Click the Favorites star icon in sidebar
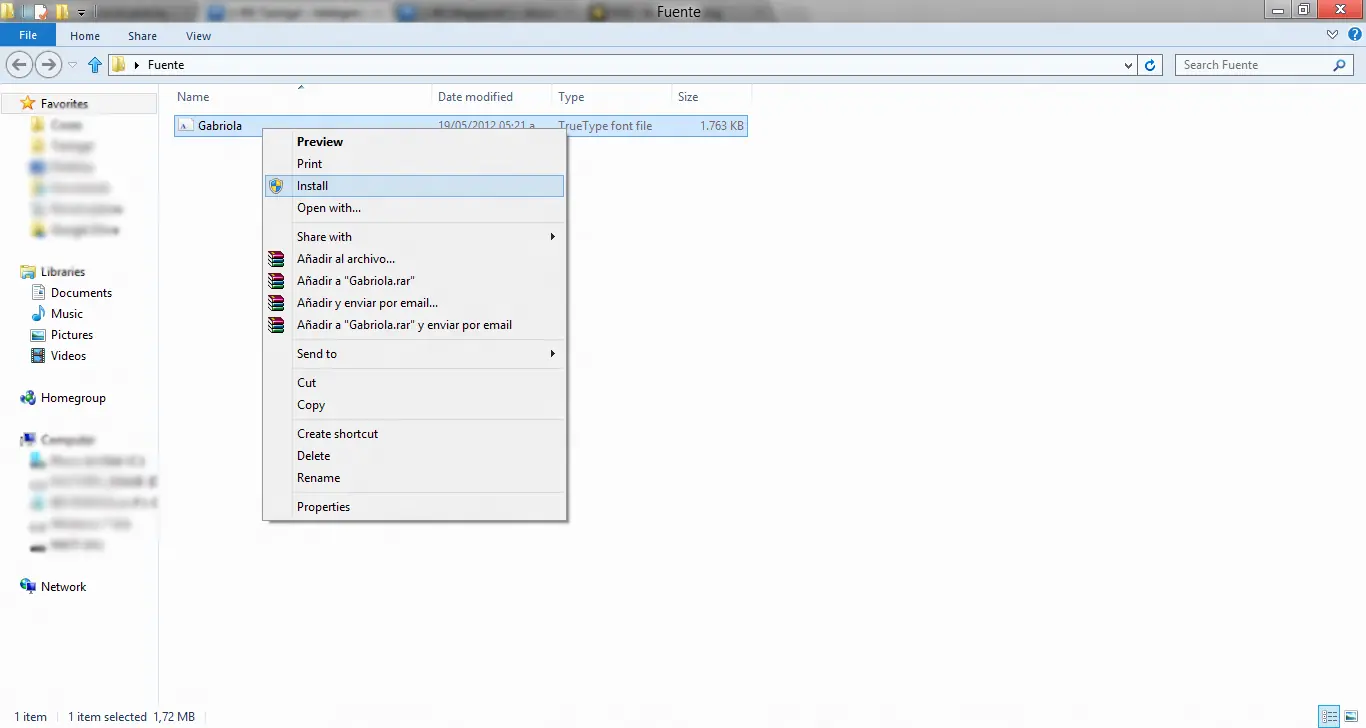The image size is (1366, 728). pos(28,104)
